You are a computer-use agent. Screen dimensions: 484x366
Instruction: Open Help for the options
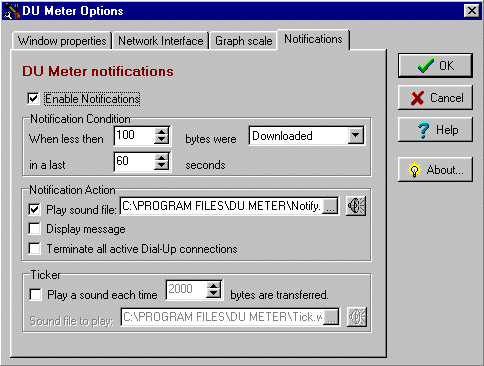coord(435,130)
